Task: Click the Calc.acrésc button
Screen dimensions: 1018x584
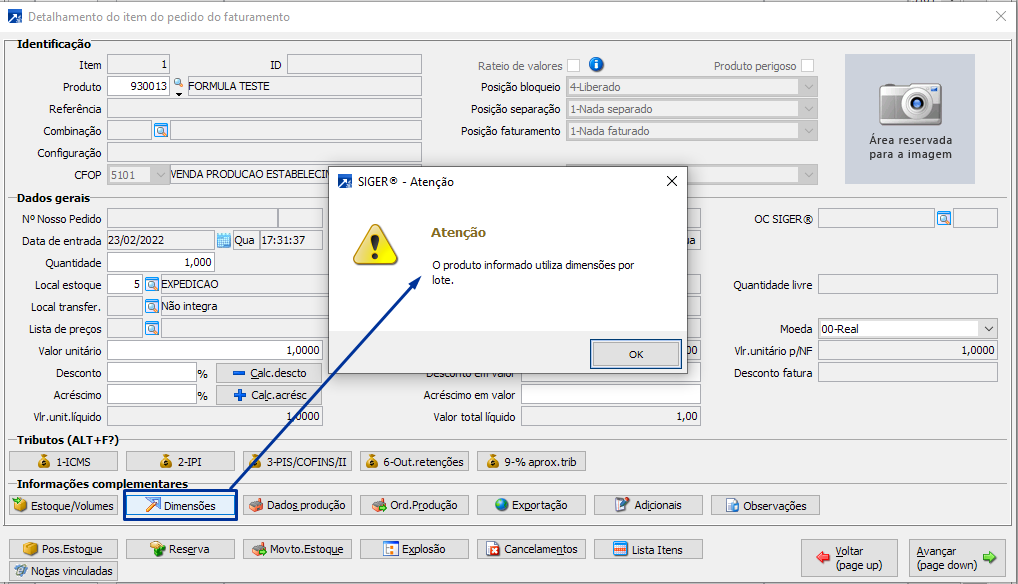Action: [x=269, y=395]
